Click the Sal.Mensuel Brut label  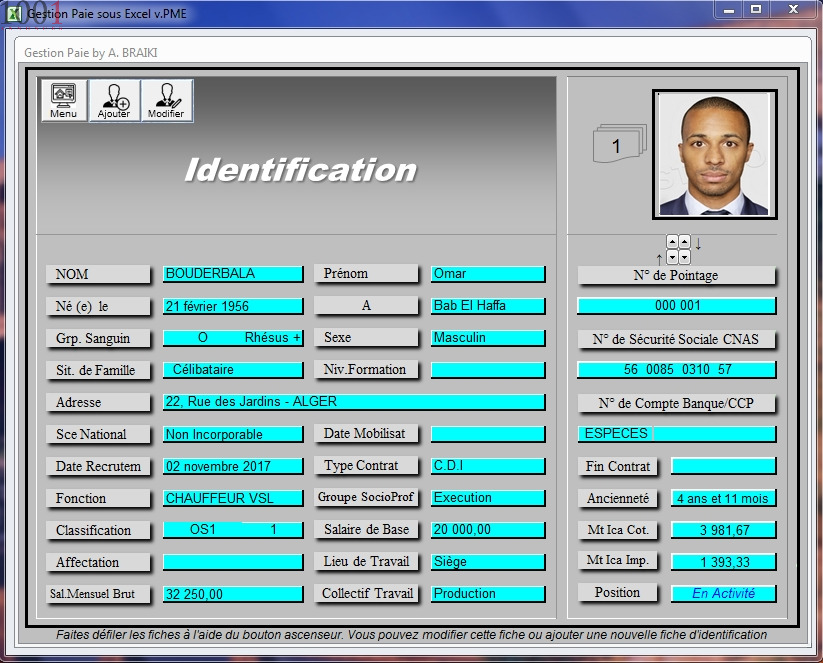pyautogui.click(x=98, y=594)
